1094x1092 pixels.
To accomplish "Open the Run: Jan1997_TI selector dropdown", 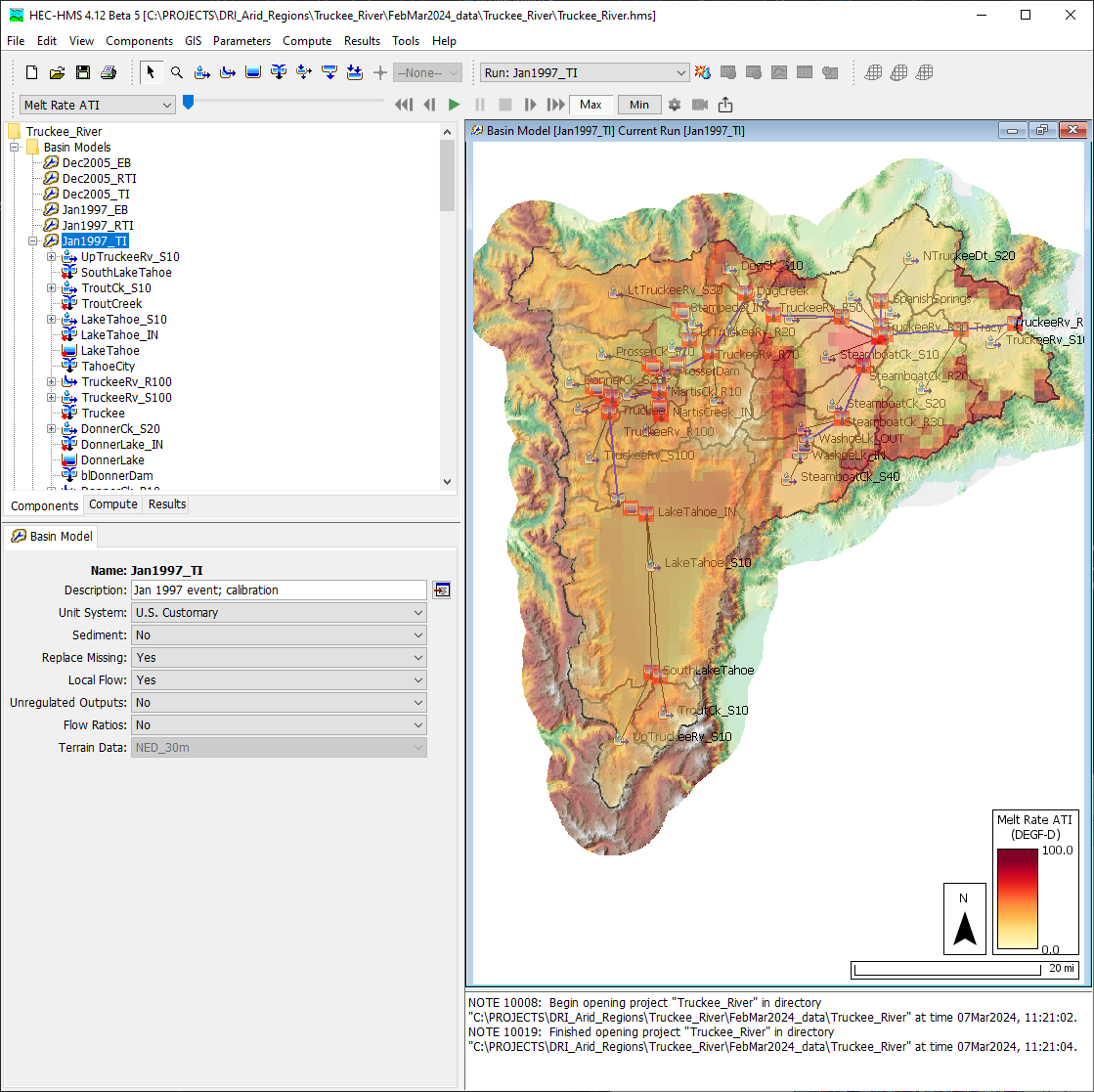I will coord(585,72).
